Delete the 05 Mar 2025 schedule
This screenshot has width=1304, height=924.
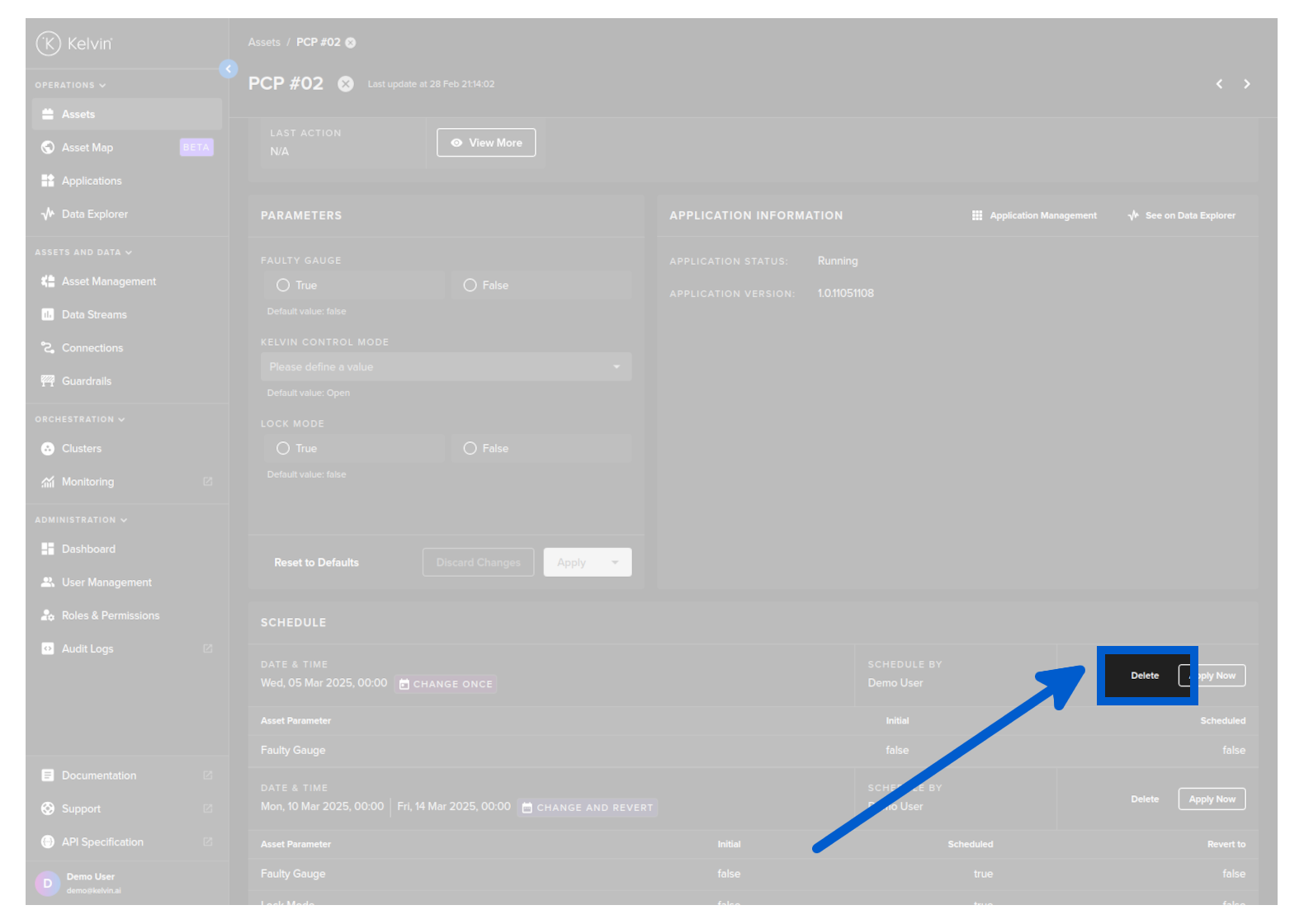pyautogui.click(x=1144, y=676)
